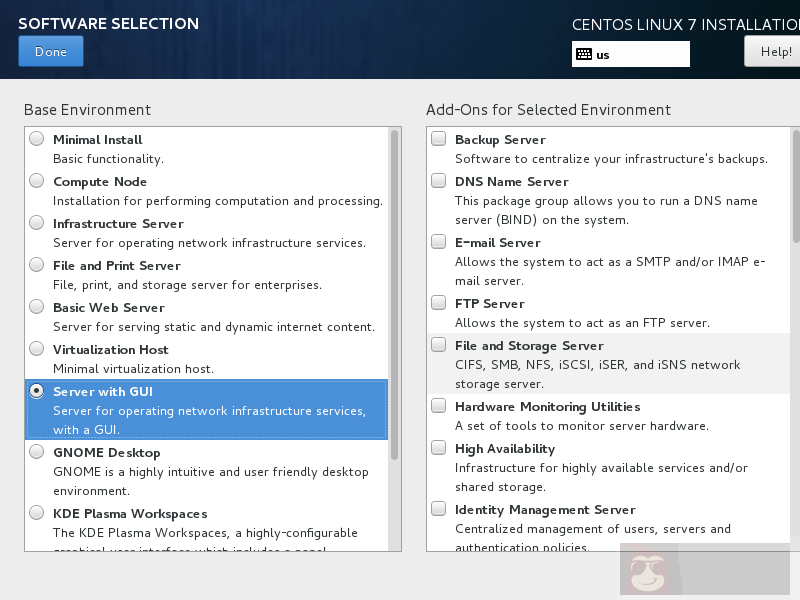Select Infrastructure Server option
800x600 pixels.
(37, 223)
